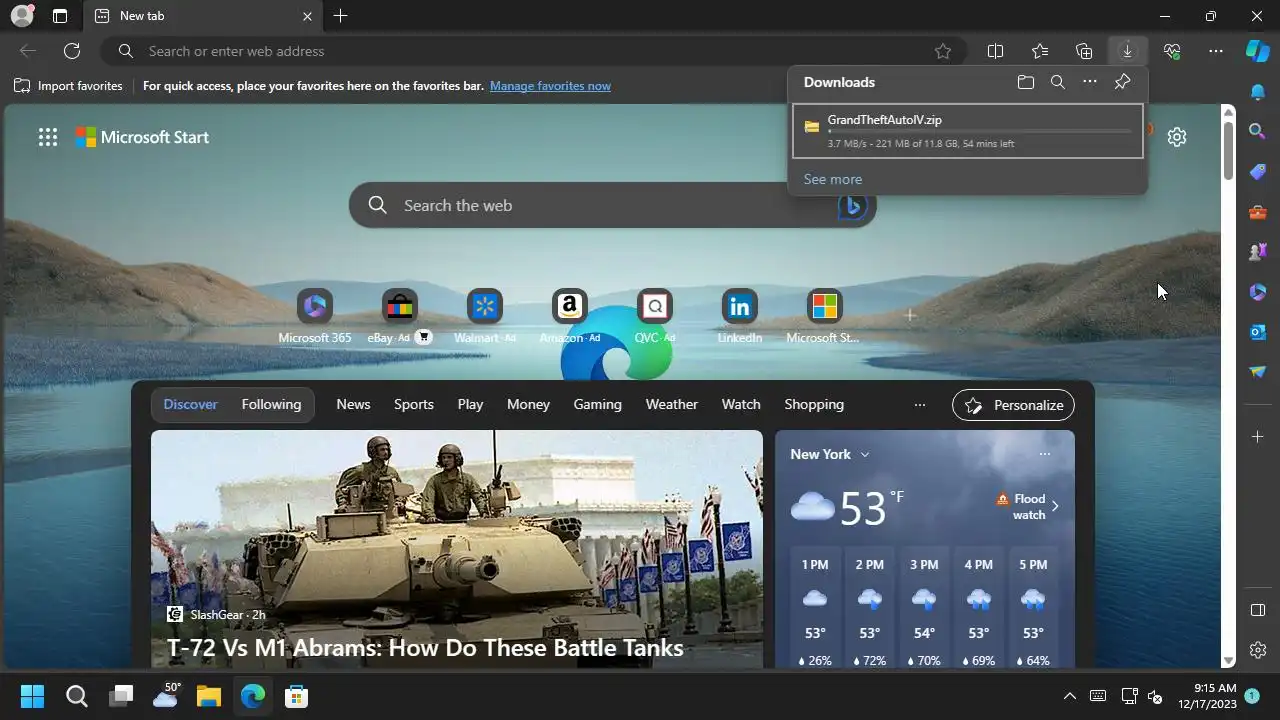Open the Sports feed tab
Viewport: 1280px width, 720px height.
pos(414,404)
